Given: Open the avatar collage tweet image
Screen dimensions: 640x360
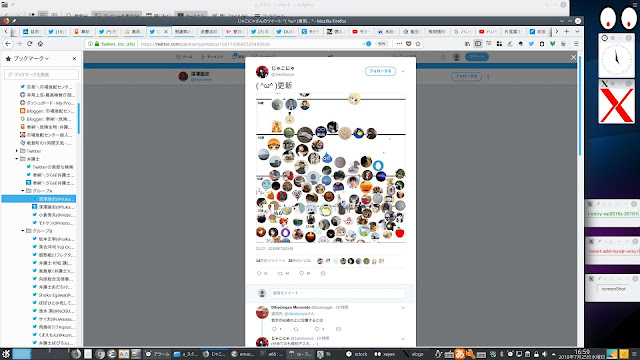Looking at the screenshot, I should point(331,168).
